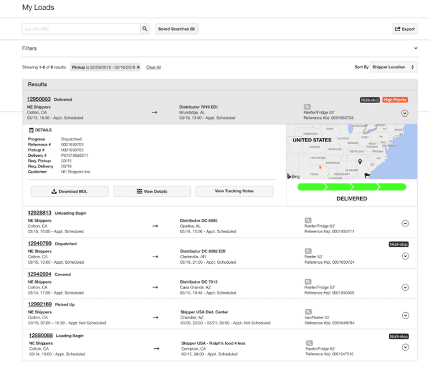Screen dimensions: 430x374
Task: Collapse the Delivered load row chevron
Action: point(405,113)
